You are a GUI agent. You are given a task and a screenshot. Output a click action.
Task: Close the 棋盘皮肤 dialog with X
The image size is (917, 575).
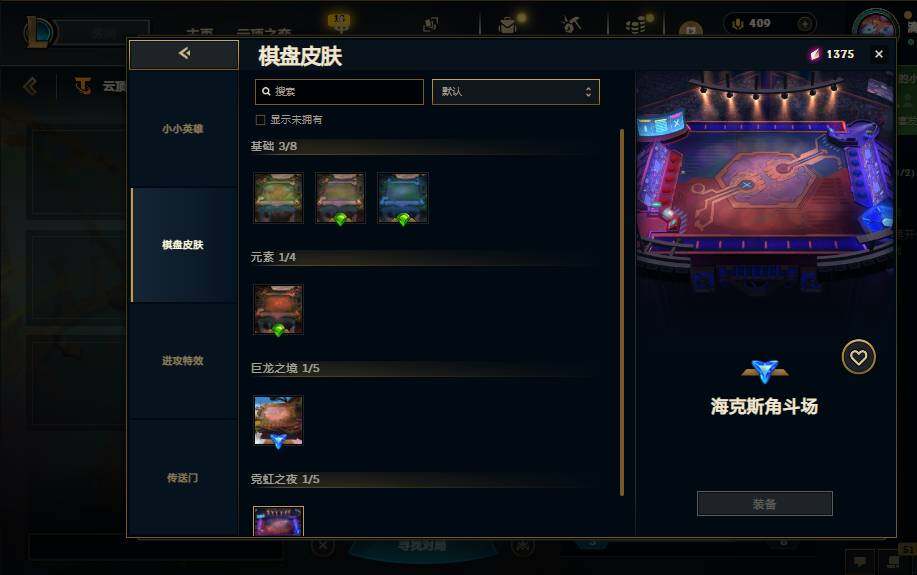tap(878, 54)
